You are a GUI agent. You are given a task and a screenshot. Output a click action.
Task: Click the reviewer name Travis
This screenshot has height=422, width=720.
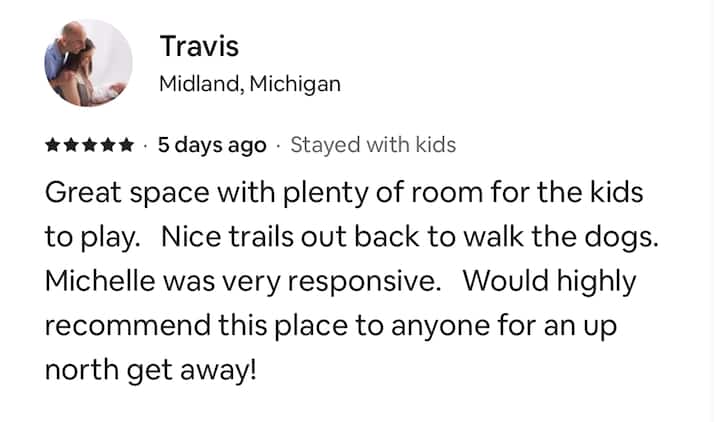(199, 46)
